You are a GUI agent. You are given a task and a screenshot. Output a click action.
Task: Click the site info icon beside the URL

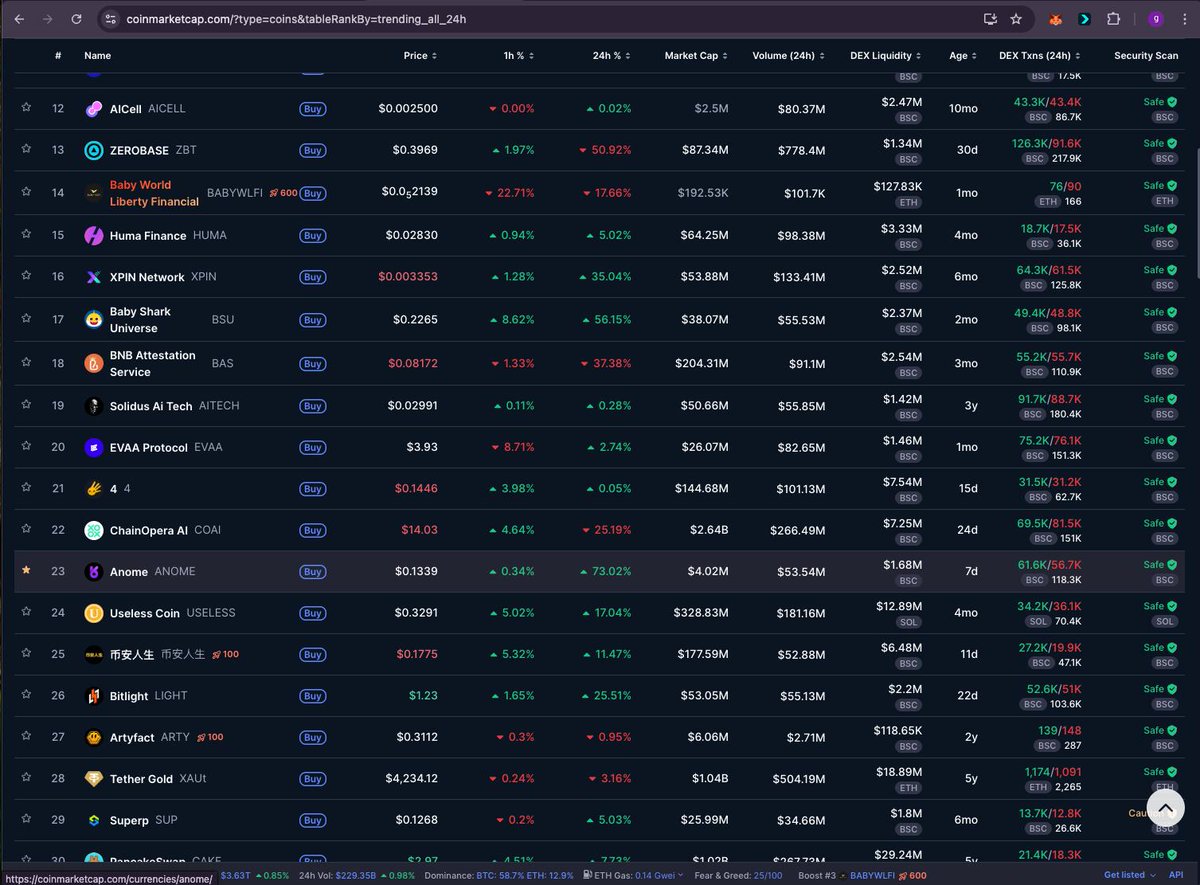(110, 19)
